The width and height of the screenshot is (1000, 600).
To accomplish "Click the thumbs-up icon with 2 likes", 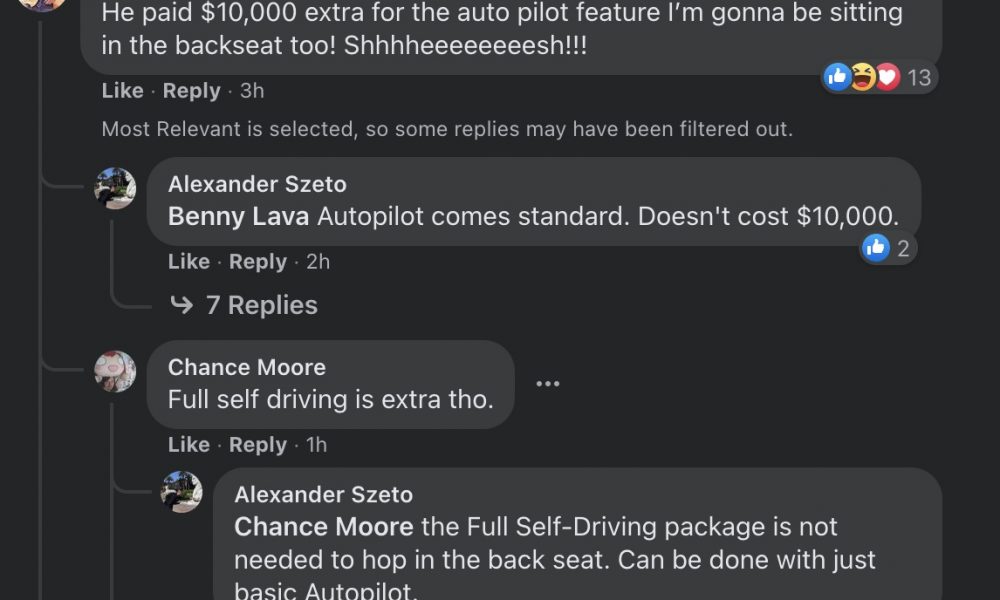I will tap(876, 247).
